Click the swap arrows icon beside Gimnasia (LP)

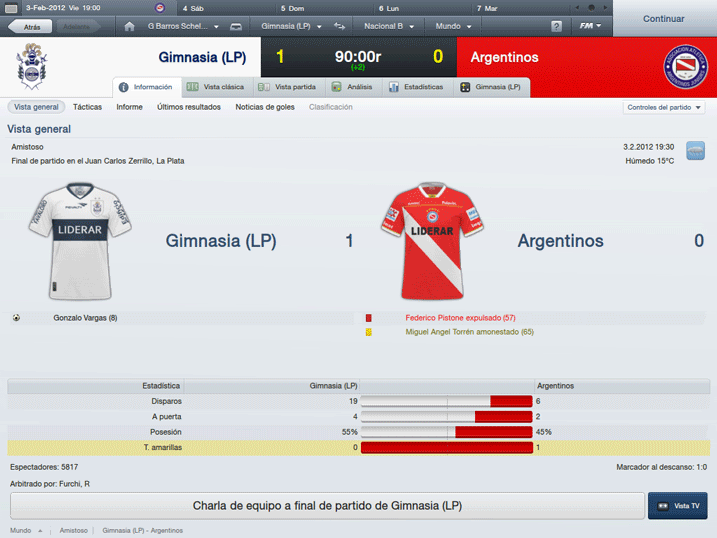[339, 27]
